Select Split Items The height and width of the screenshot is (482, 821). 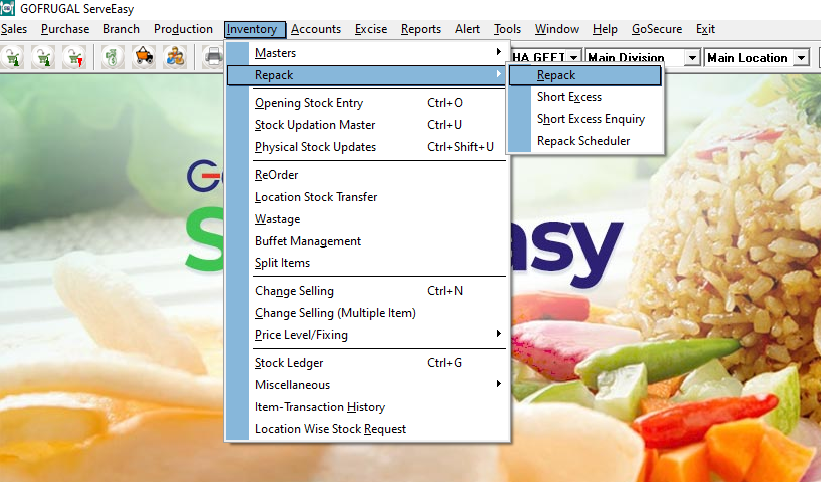[368, 263]
